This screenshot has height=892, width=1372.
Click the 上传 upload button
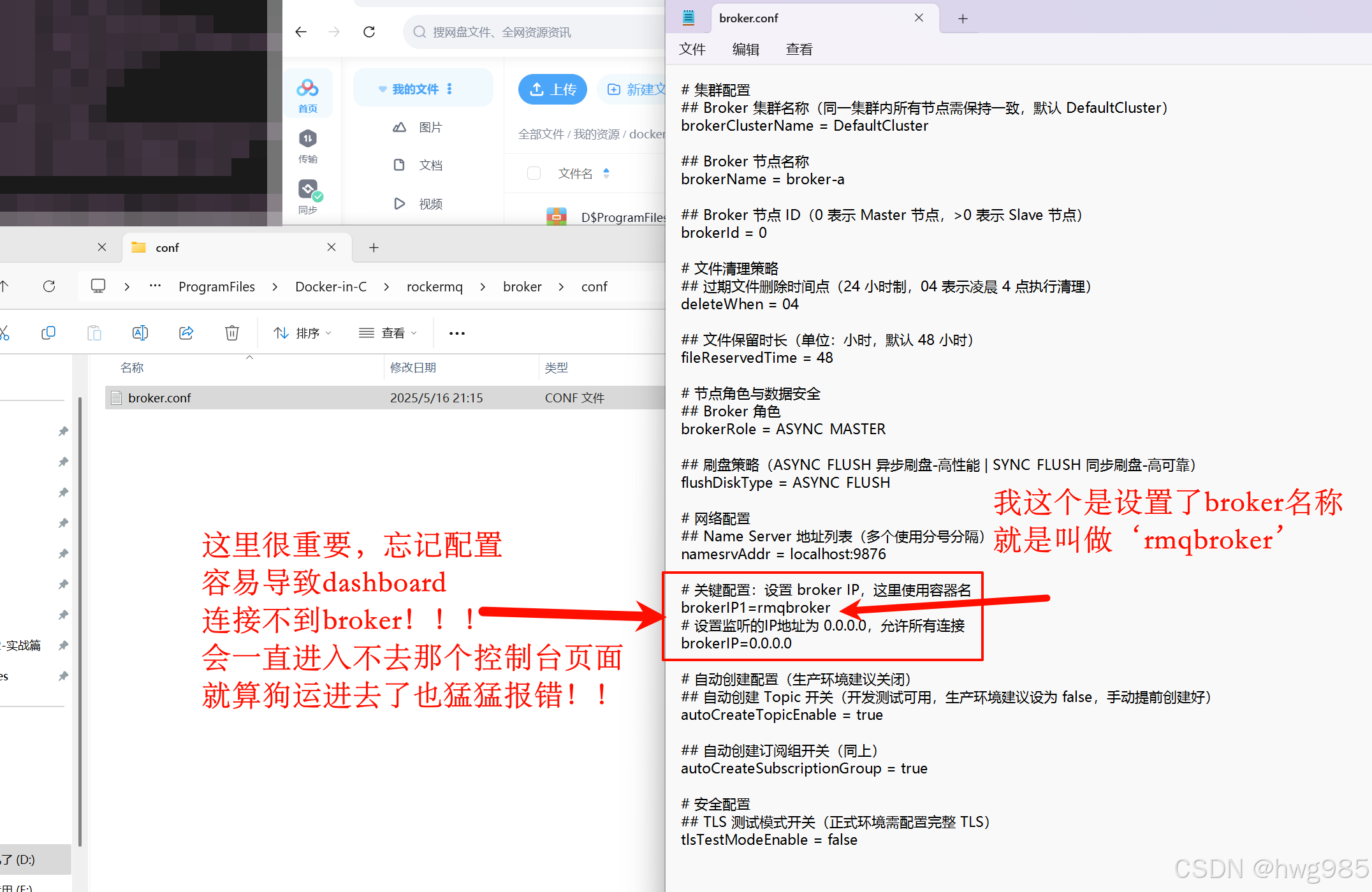point(553,89)
